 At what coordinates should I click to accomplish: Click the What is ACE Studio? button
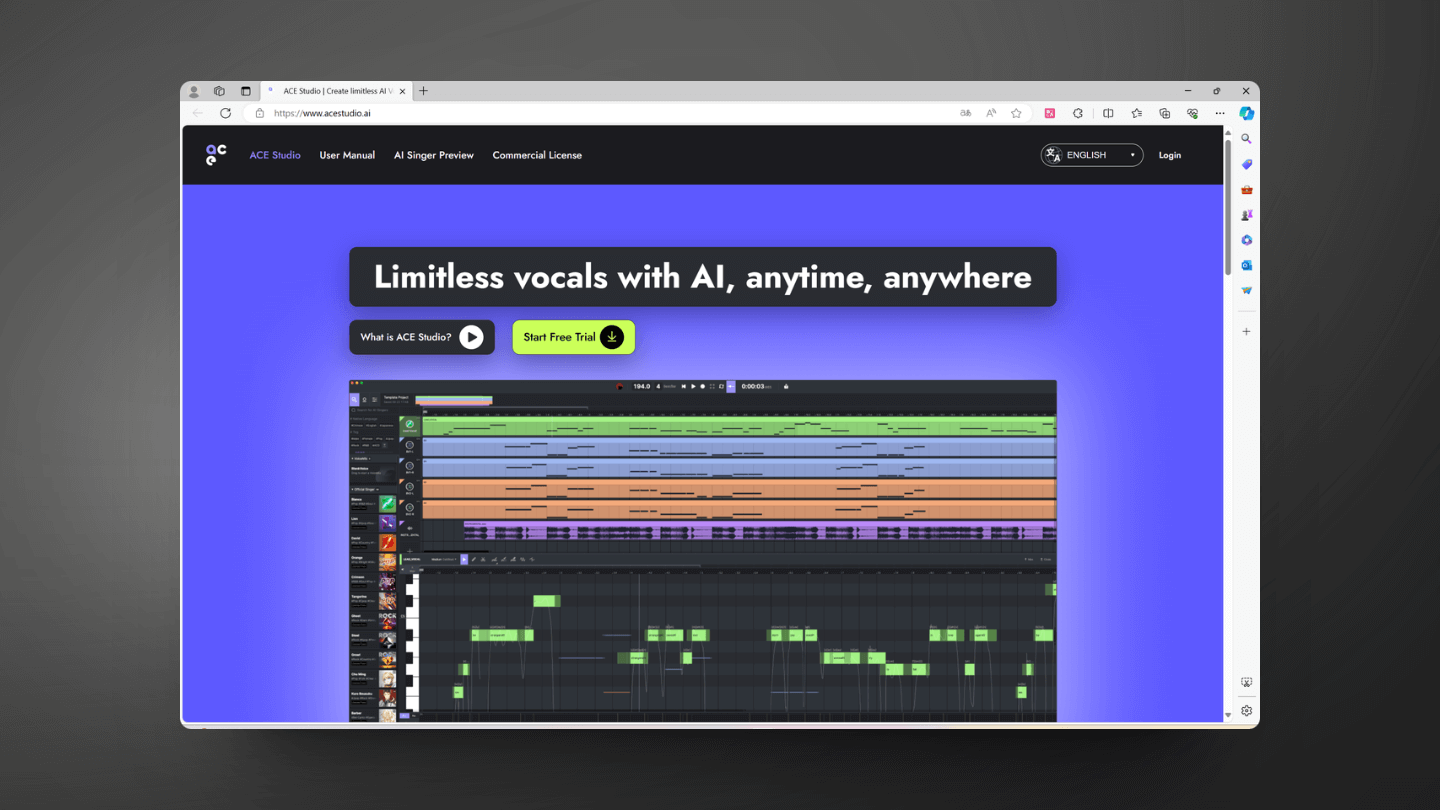point(422,337)
